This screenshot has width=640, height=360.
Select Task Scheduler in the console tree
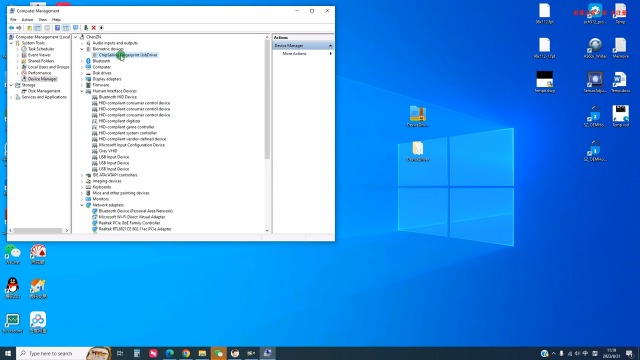tap(41, 49)
